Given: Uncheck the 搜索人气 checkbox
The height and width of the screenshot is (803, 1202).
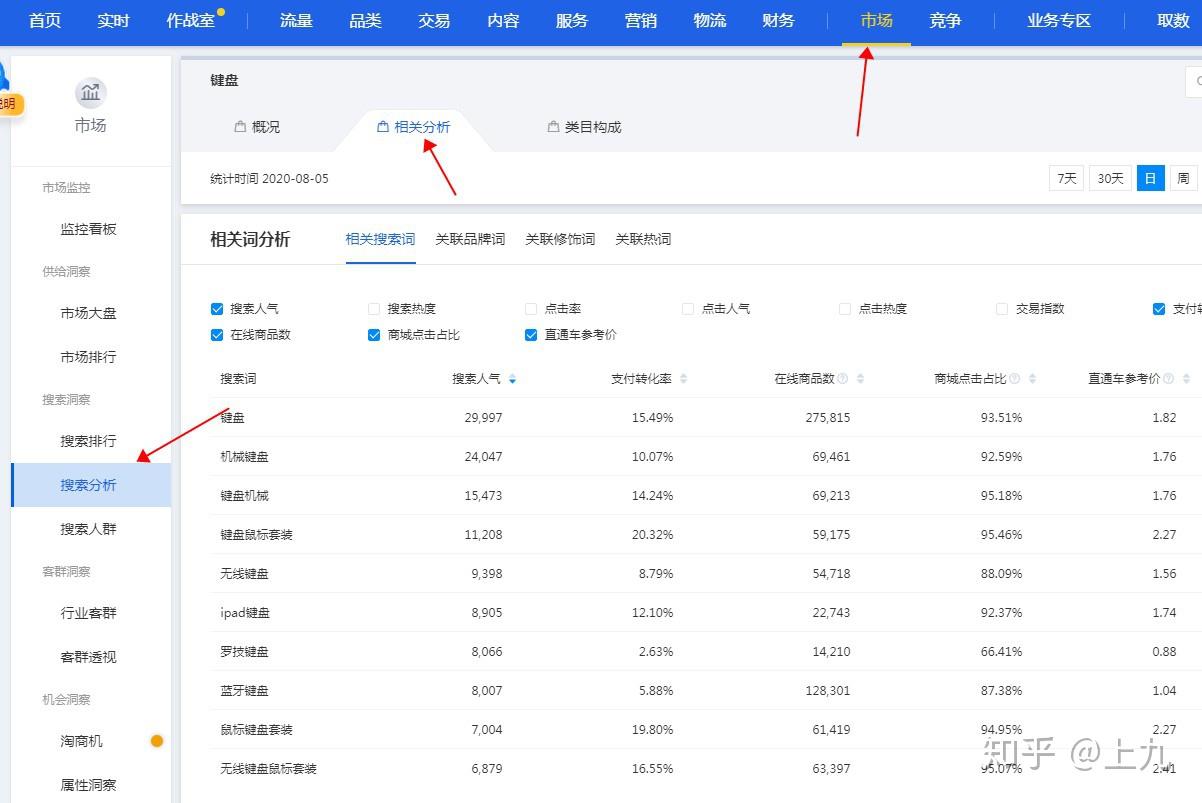Looking at the screenshot, I should (x=217, y=309).
